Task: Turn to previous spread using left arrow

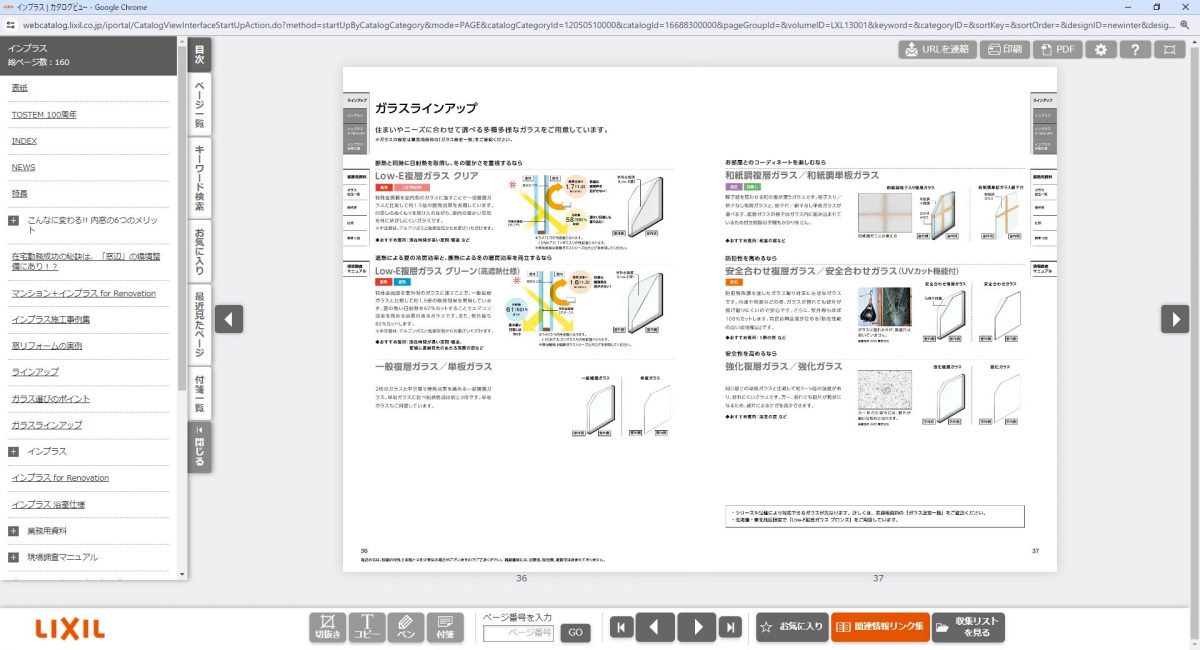Action: 229,319
